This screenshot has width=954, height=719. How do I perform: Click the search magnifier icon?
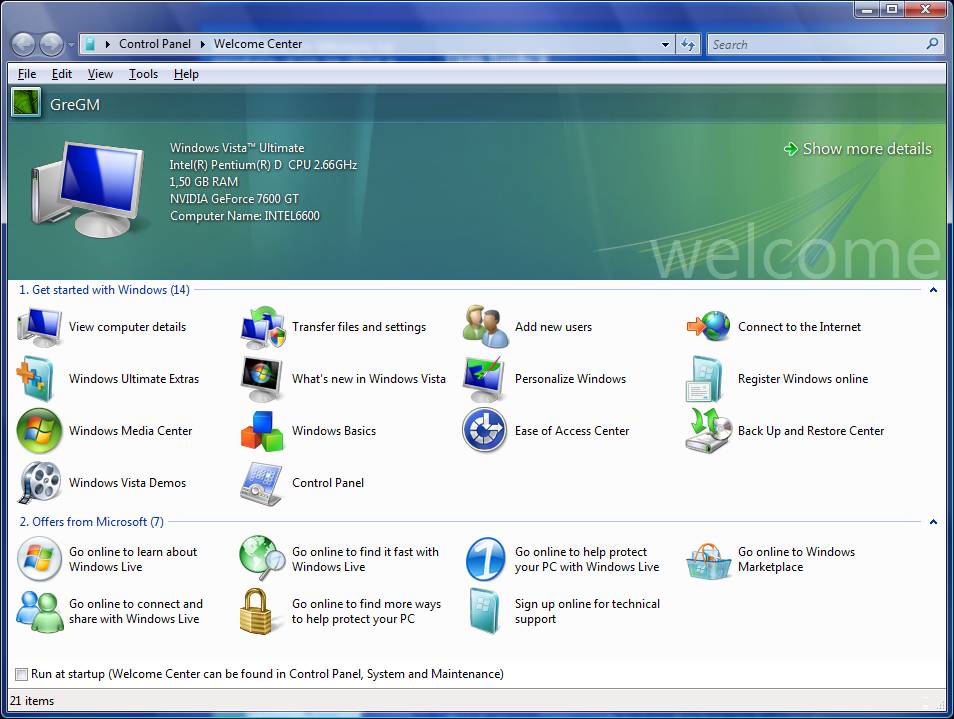[x=932, y=44]
